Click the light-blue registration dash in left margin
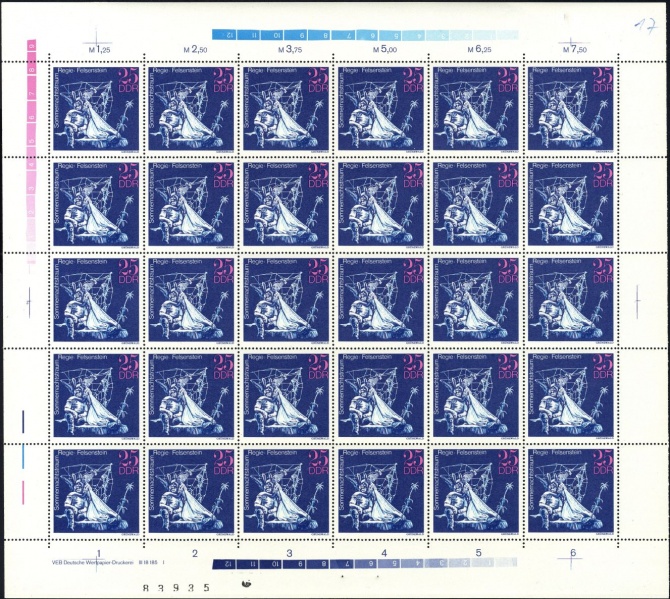Image resolution: width=670 pixels, height=599 pixels. [23, 457]
